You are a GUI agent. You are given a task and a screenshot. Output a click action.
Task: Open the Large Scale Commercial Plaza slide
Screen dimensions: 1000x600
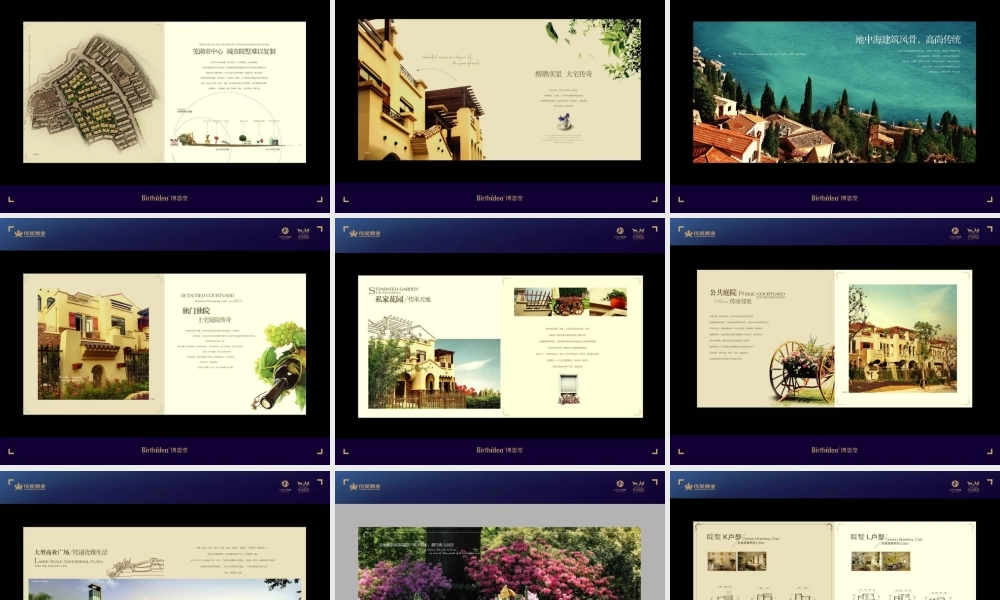click(x=165, y=563)
